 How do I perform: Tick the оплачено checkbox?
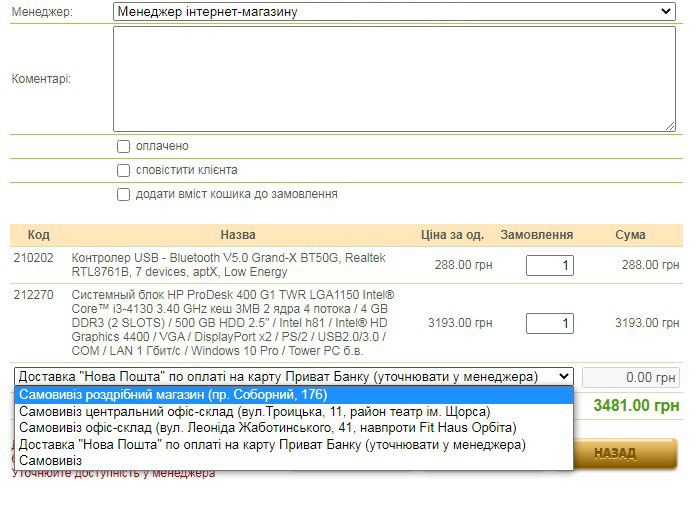(124, 147)
